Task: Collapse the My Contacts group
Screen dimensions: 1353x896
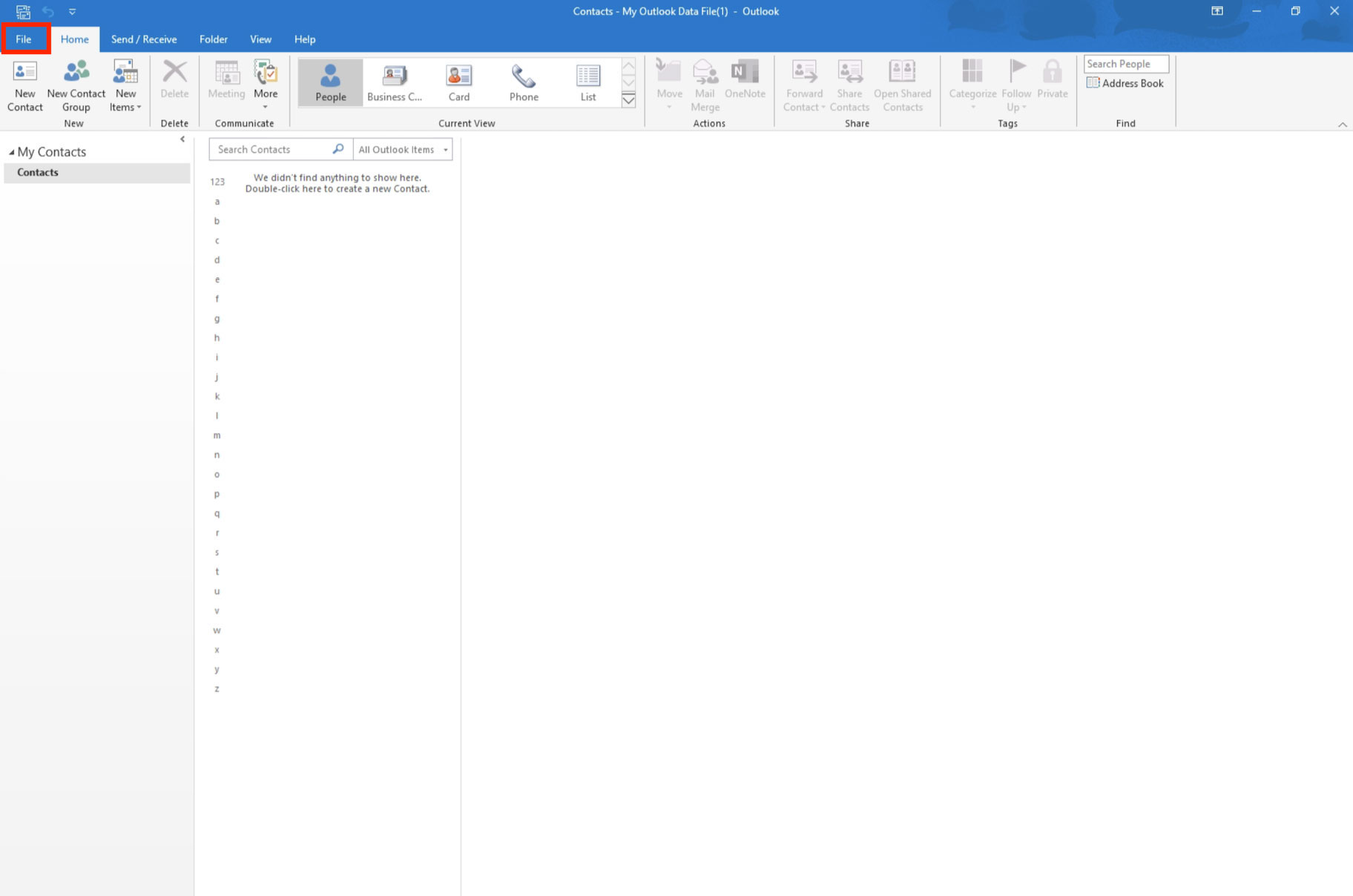Action: 11,152
